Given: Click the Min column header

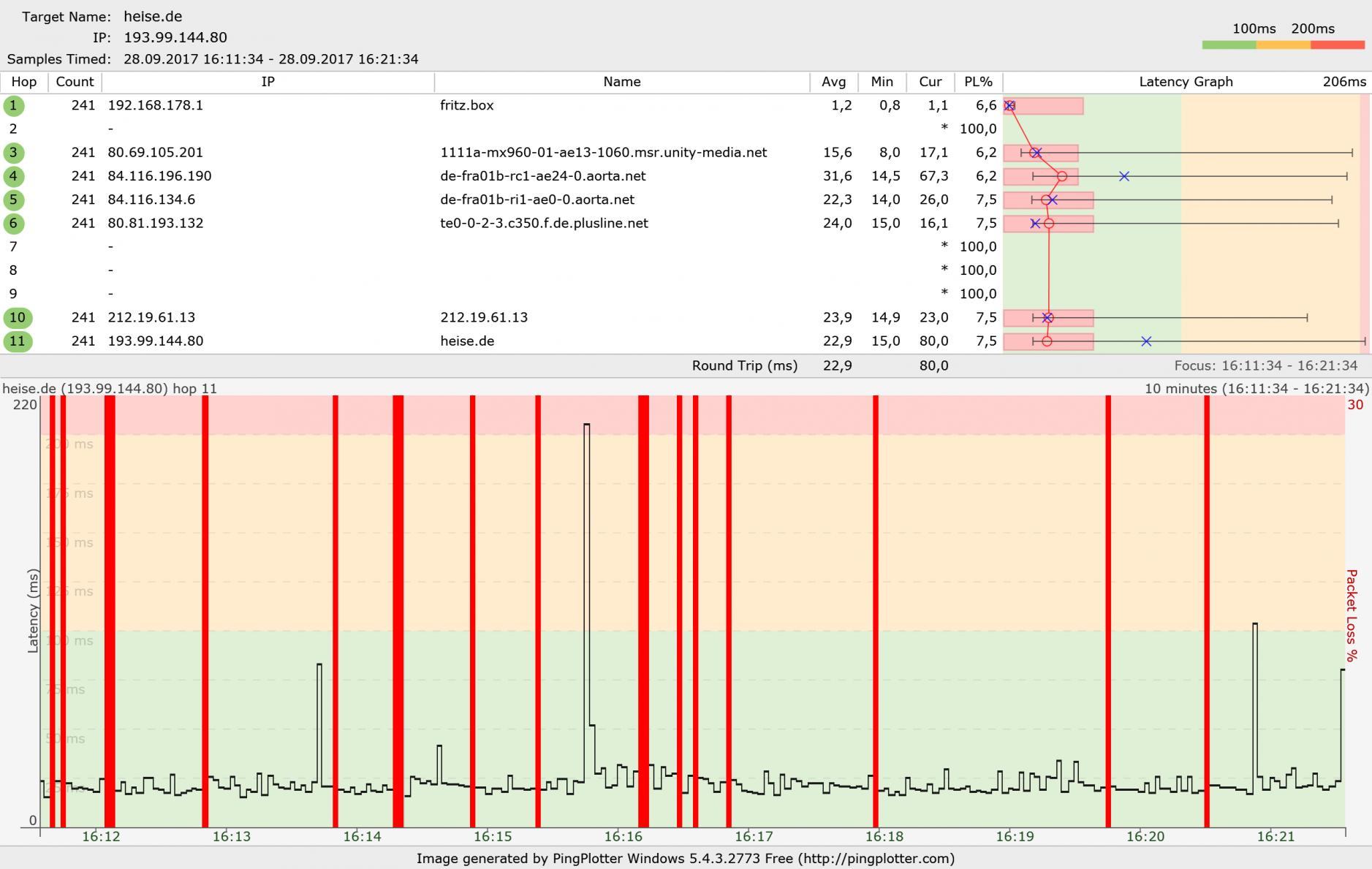Looking at the screenshot, I should point(882,82).
